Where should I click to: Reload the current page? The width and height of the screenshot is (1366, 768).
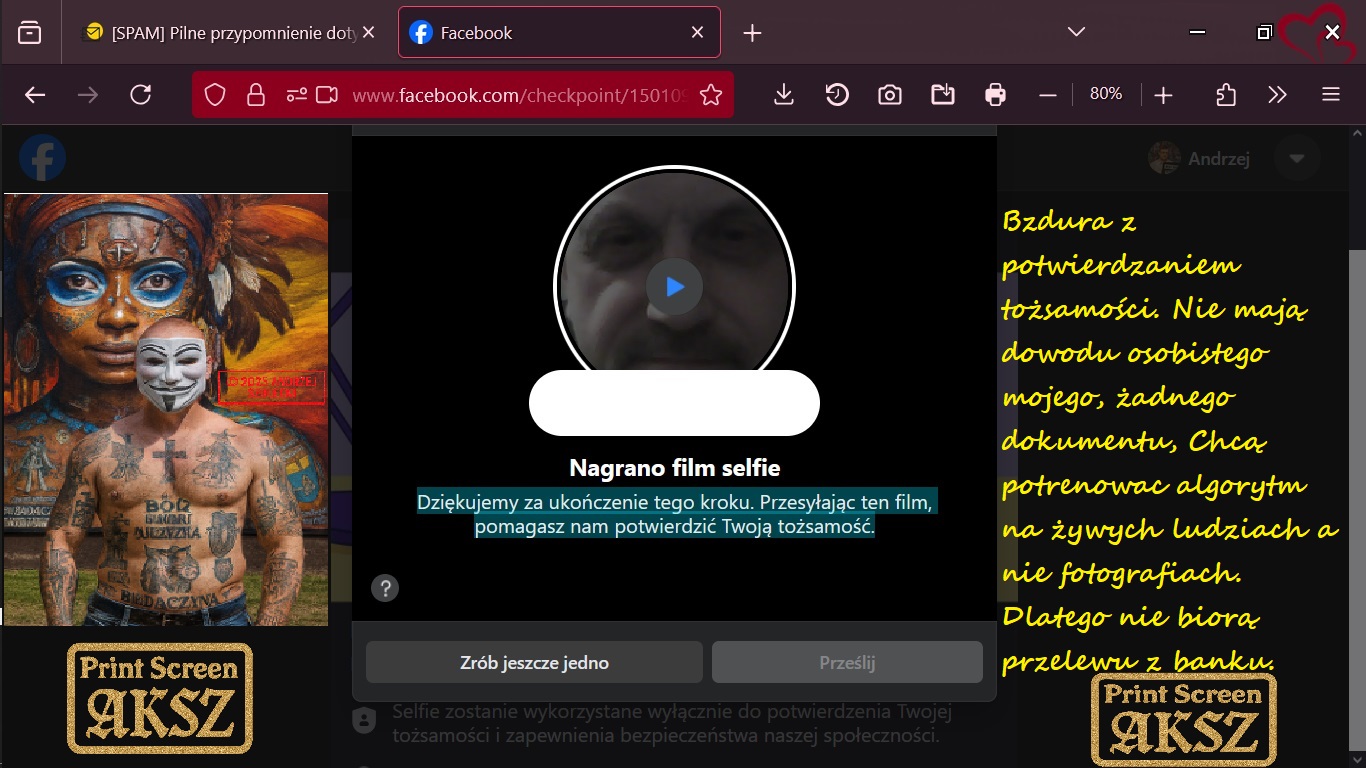point(141,95)
